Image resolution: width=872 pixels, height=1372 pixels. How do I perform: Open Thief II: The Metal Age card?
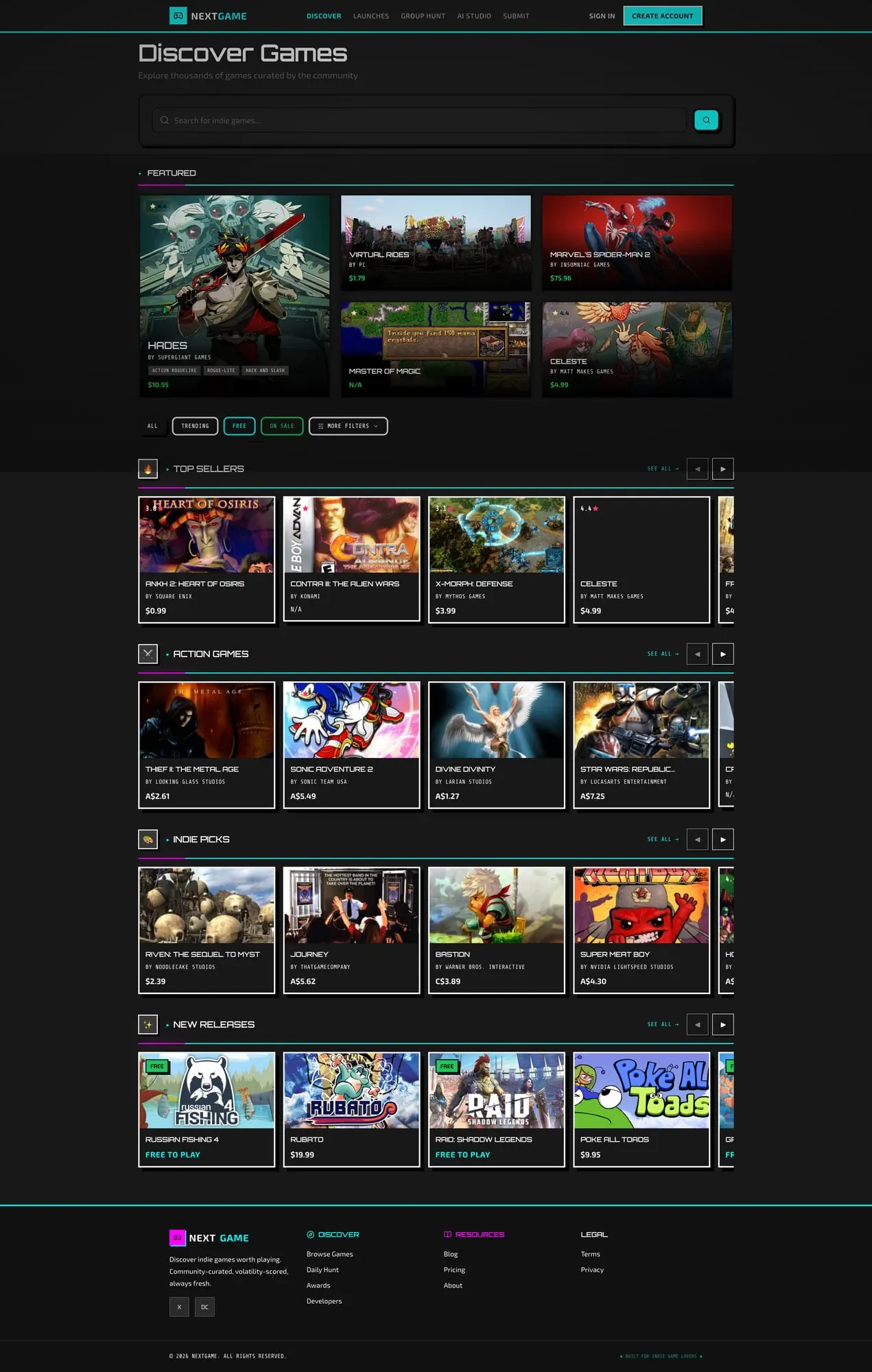coord(207,745)
